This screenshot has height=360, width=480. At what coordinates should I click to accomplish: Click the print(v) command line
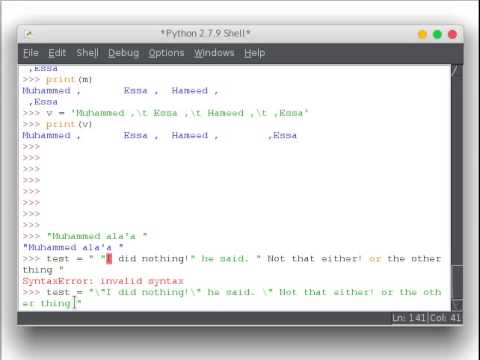[69, 124]
